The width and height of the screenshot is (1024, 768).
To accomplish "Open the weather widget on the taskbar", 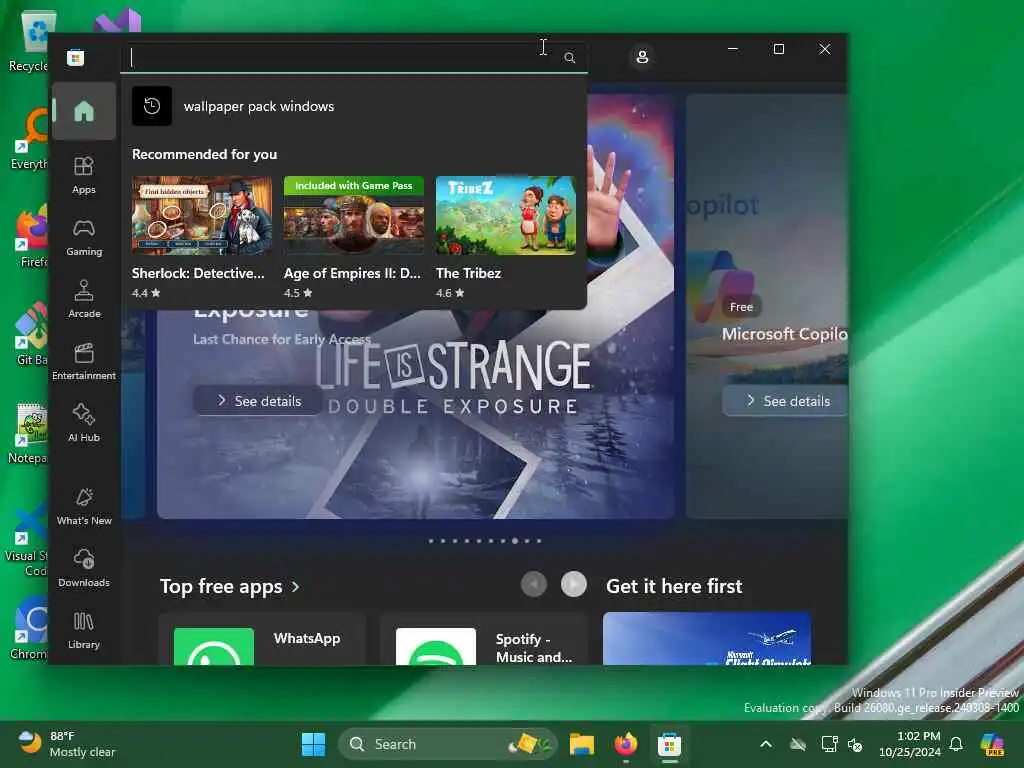I will pyautogui.click(x=66, y=744).
